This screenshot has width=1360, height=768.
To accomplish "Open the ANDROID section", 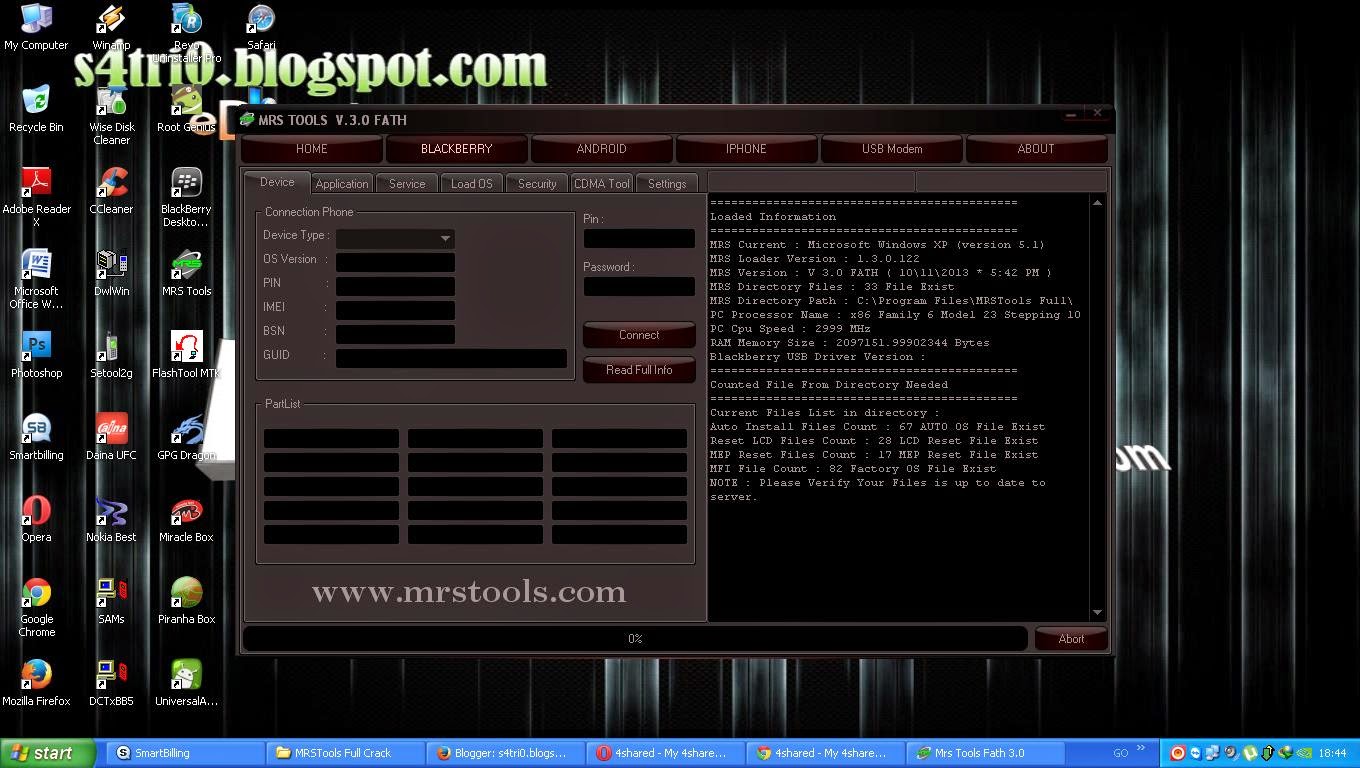I will (601, 149).
